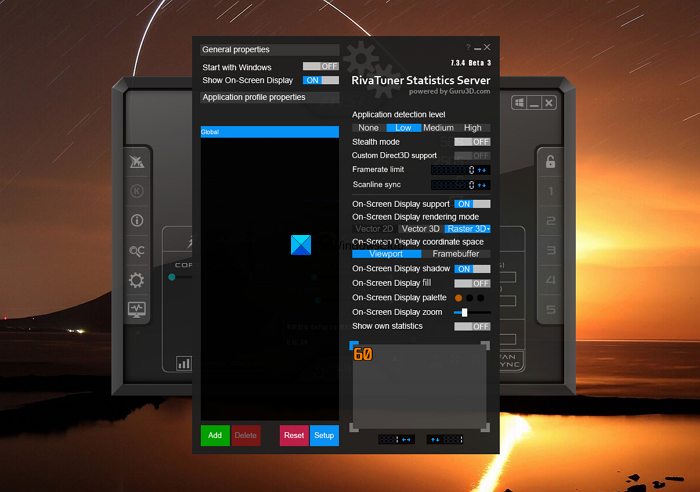Toggle the profile lock icon in Afterburner
The height and width of the screenshot is (492, 700).
(550, 162)
